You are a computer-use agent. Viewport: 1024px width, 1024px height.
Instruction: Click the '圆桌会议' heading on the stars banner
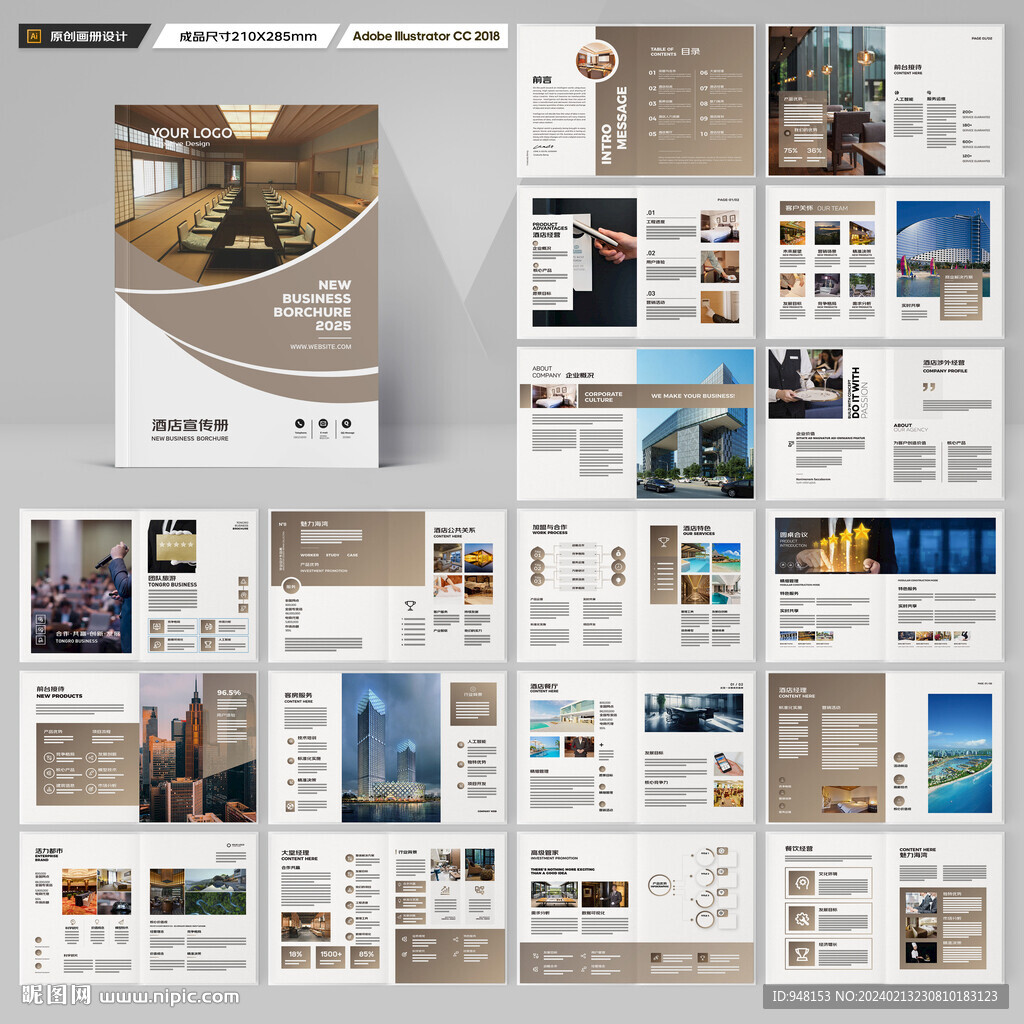click(793, 534)
